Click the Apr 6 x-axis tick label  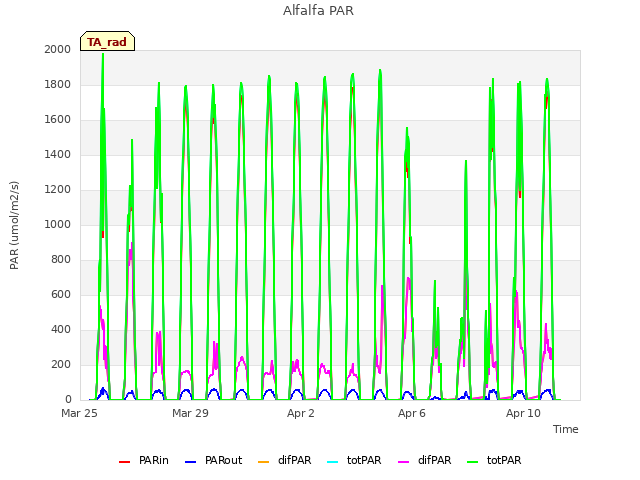click(412, 413)
